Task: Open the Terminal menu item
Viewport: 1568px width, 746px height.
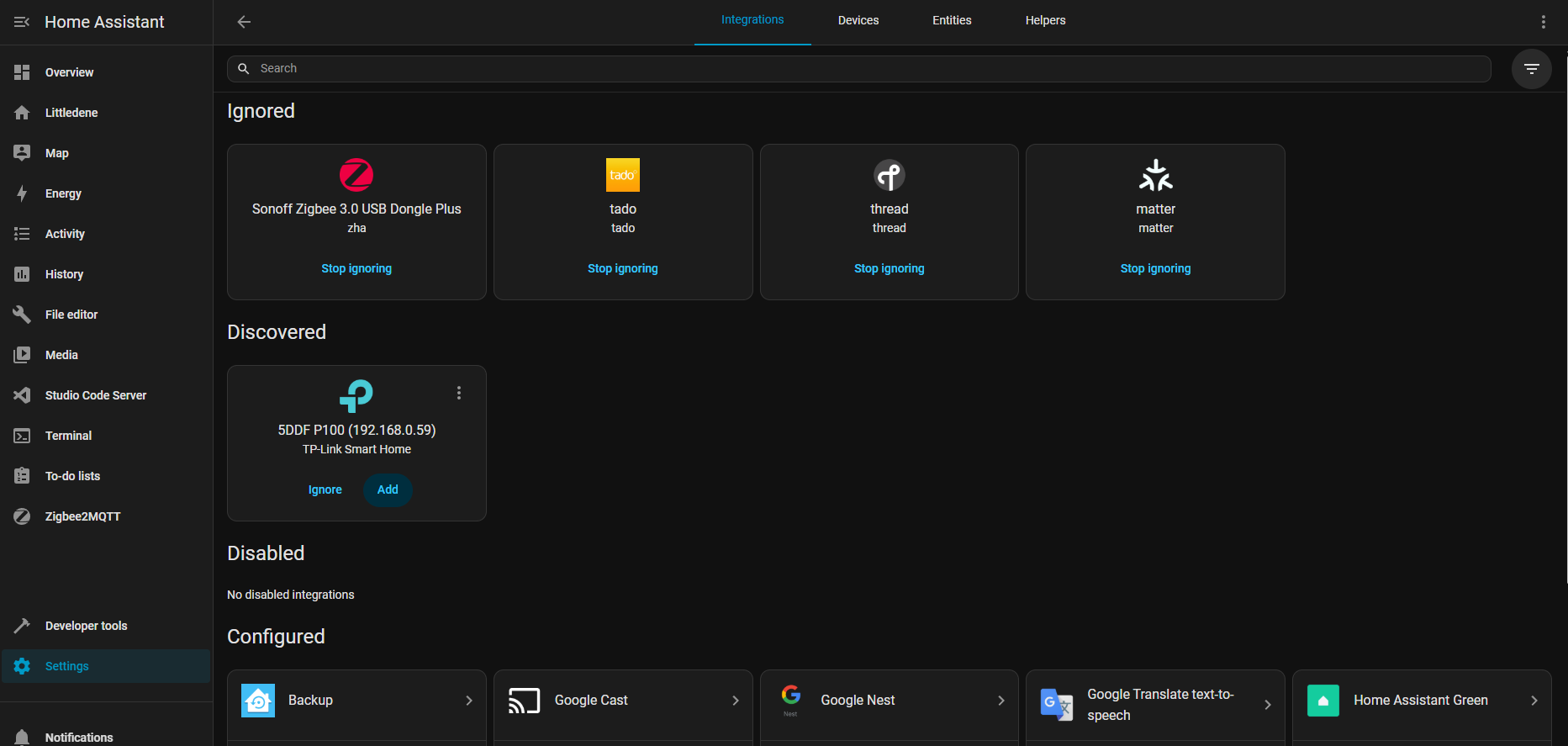Action: click(106, 436)
